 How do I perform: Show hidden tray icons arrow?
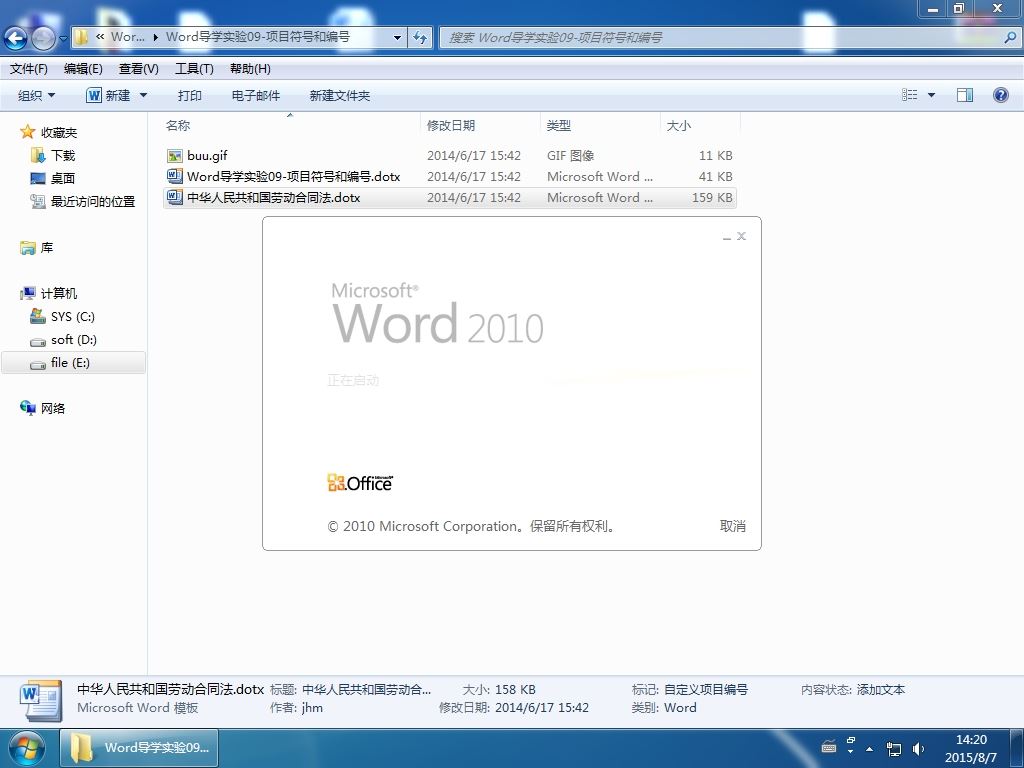pos(869,749)
